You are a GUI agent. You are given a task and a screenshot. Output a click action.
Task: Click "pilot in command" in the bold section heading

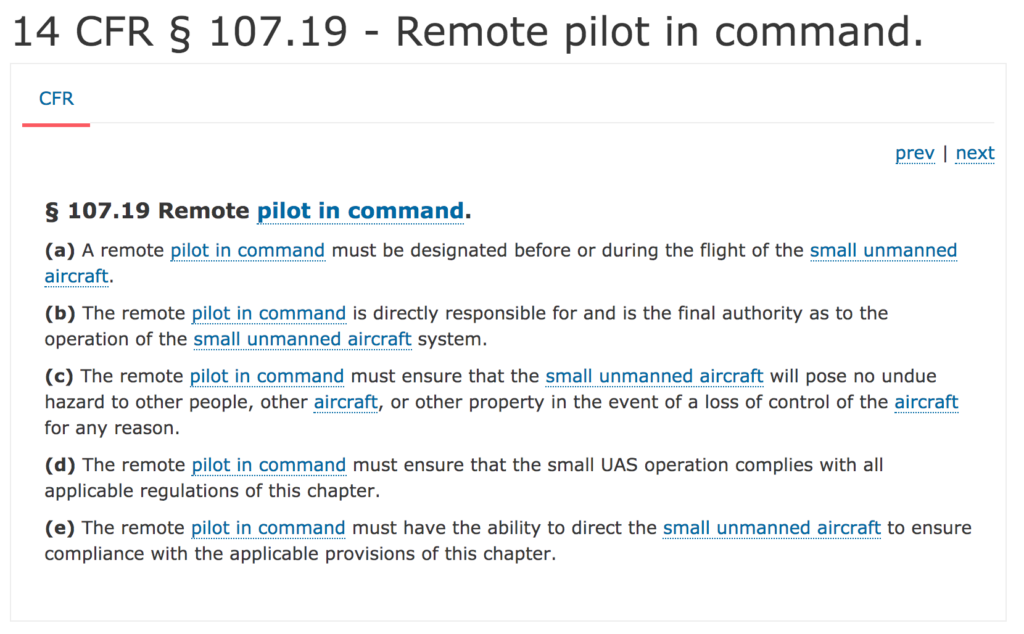tap(360, 211)
